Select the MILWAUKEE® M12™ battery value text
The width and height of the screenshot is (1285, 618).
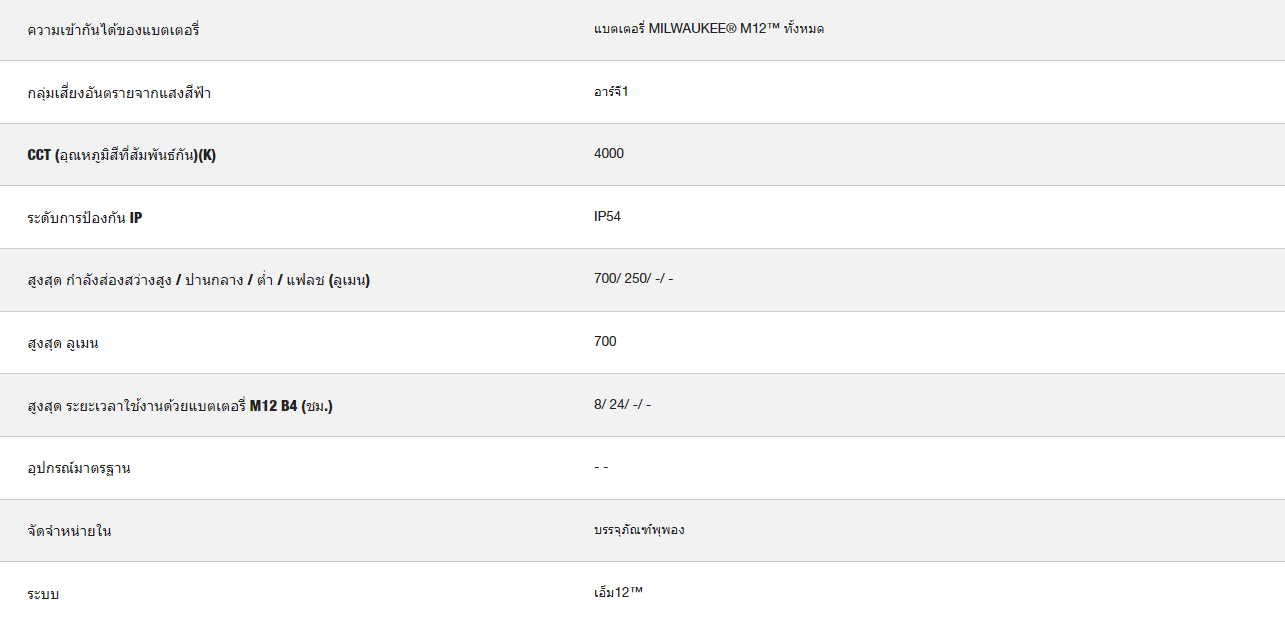[x=709, y=28]
